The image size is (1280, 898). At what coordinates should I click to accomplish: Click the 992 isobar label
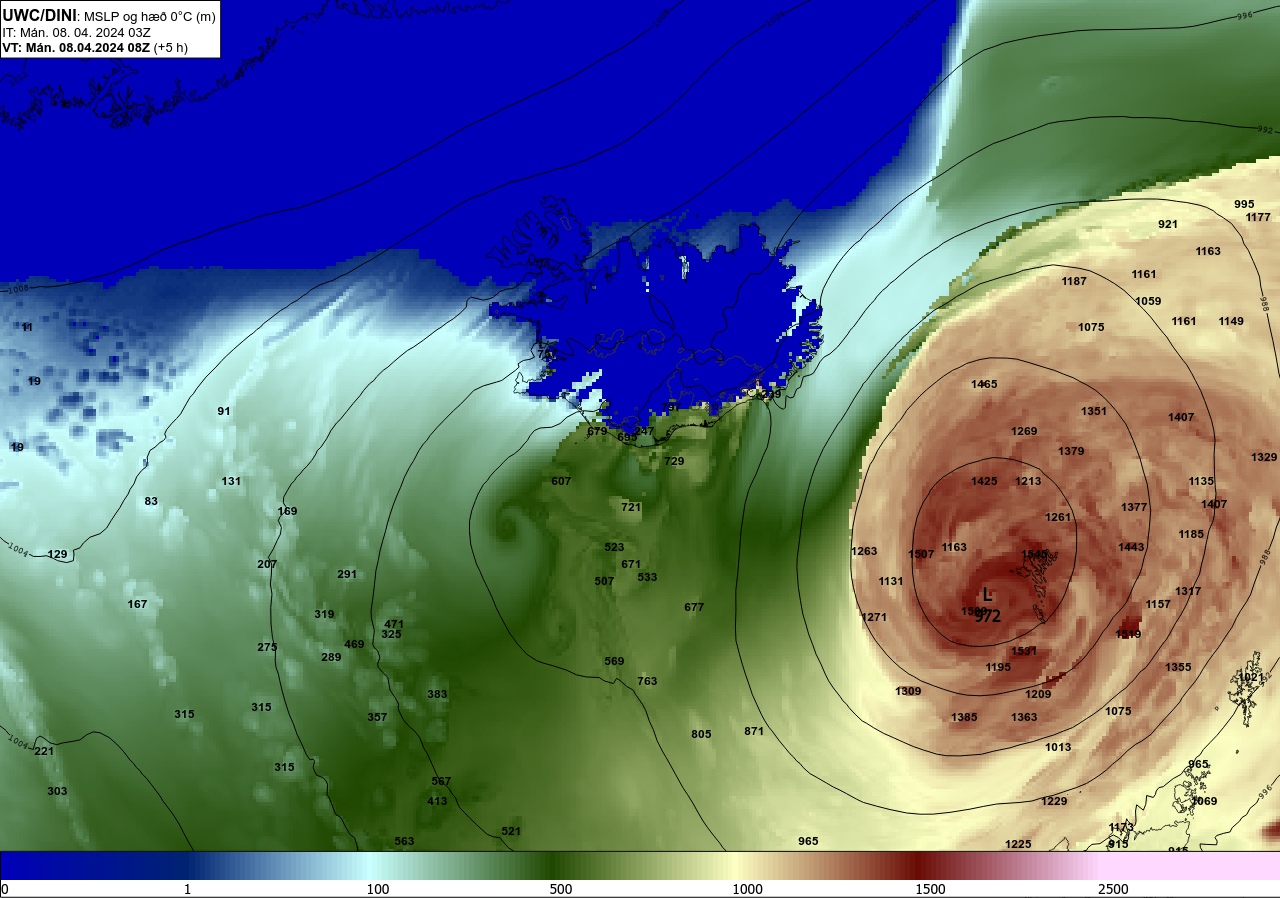(1266, 130)
